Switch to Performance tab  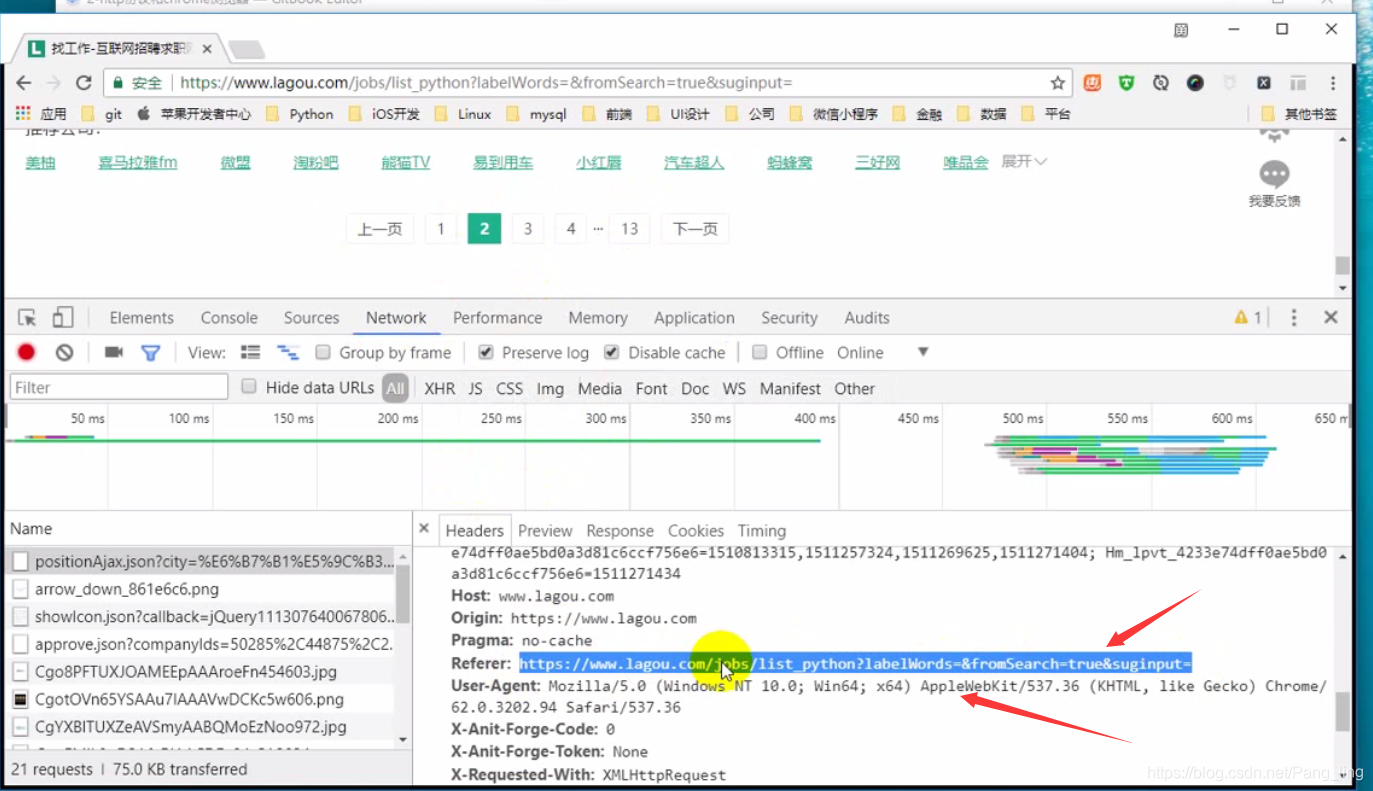click(497, 318)
